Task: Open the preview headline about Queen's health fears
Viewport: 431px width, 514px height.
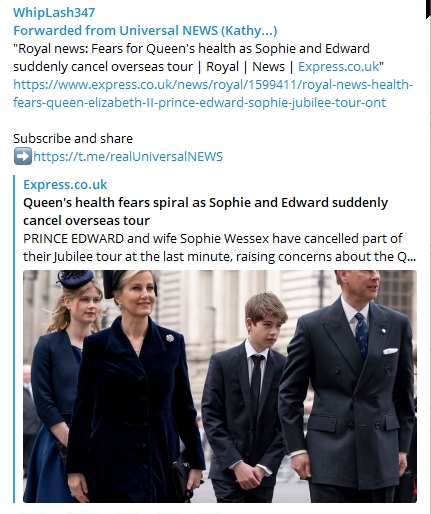Action: tap(205, 212)
